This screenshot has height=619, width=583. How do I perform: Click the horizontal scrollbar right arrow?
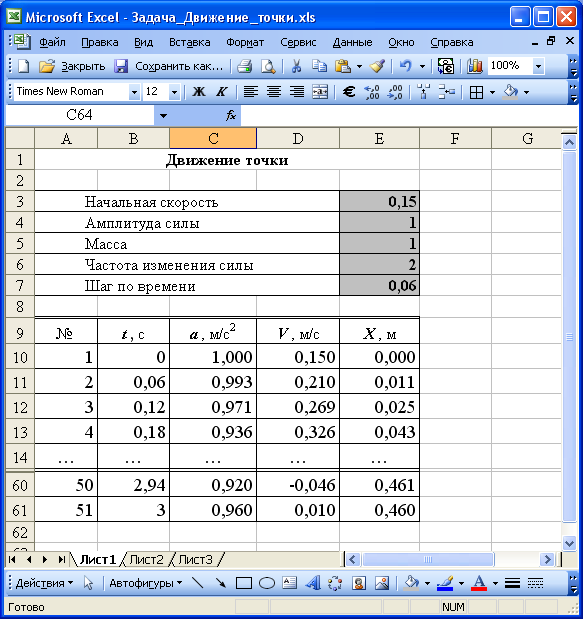(x=547, y=559)
